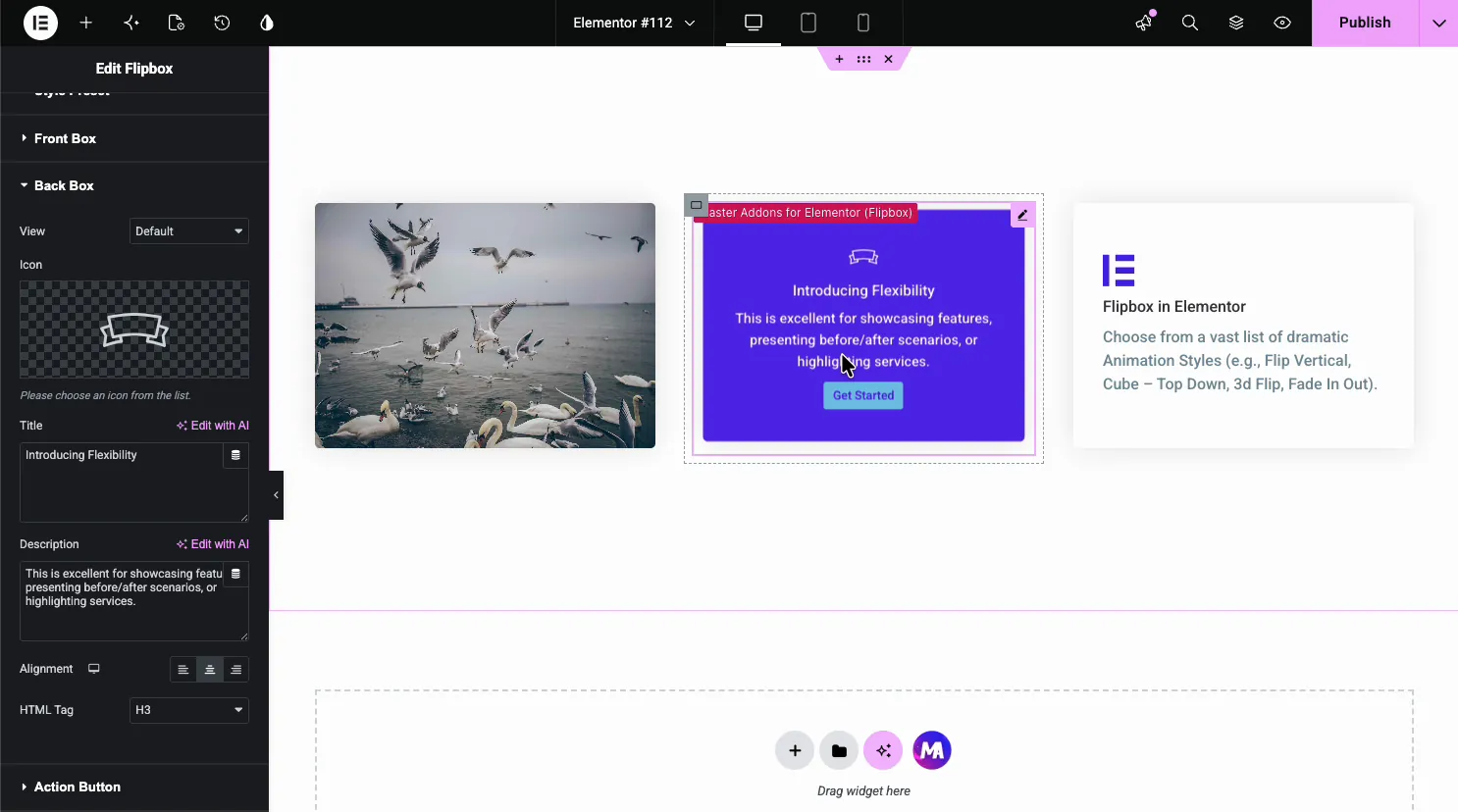Add a new element with the plus icon
This screenshot has width=1458, height=812.
(86, 23)
